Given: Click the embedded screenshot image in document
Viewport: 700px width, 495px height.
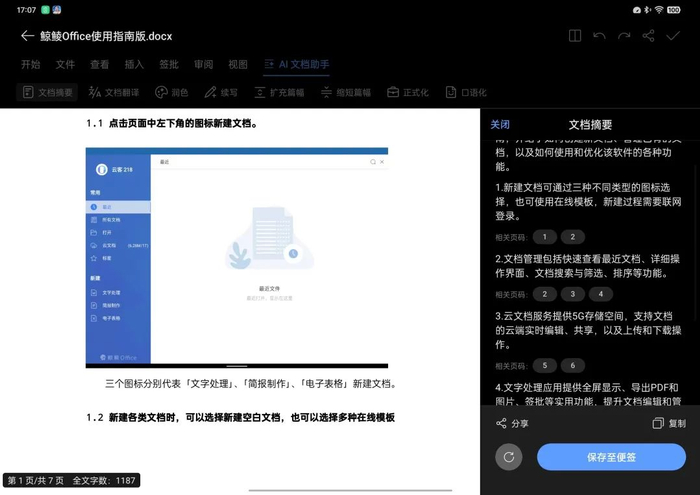Looking at the screenshot, I should pos(237,258).
